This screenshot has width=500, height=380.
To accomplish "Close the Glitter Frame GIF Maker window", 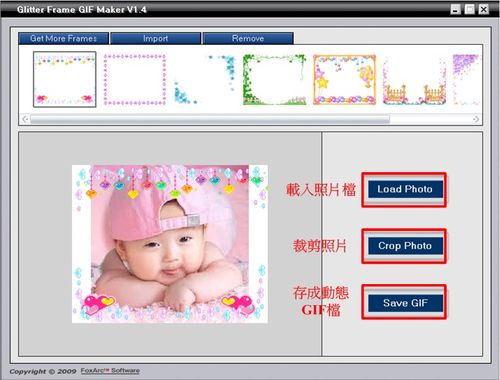I will [x=484, y=9].
